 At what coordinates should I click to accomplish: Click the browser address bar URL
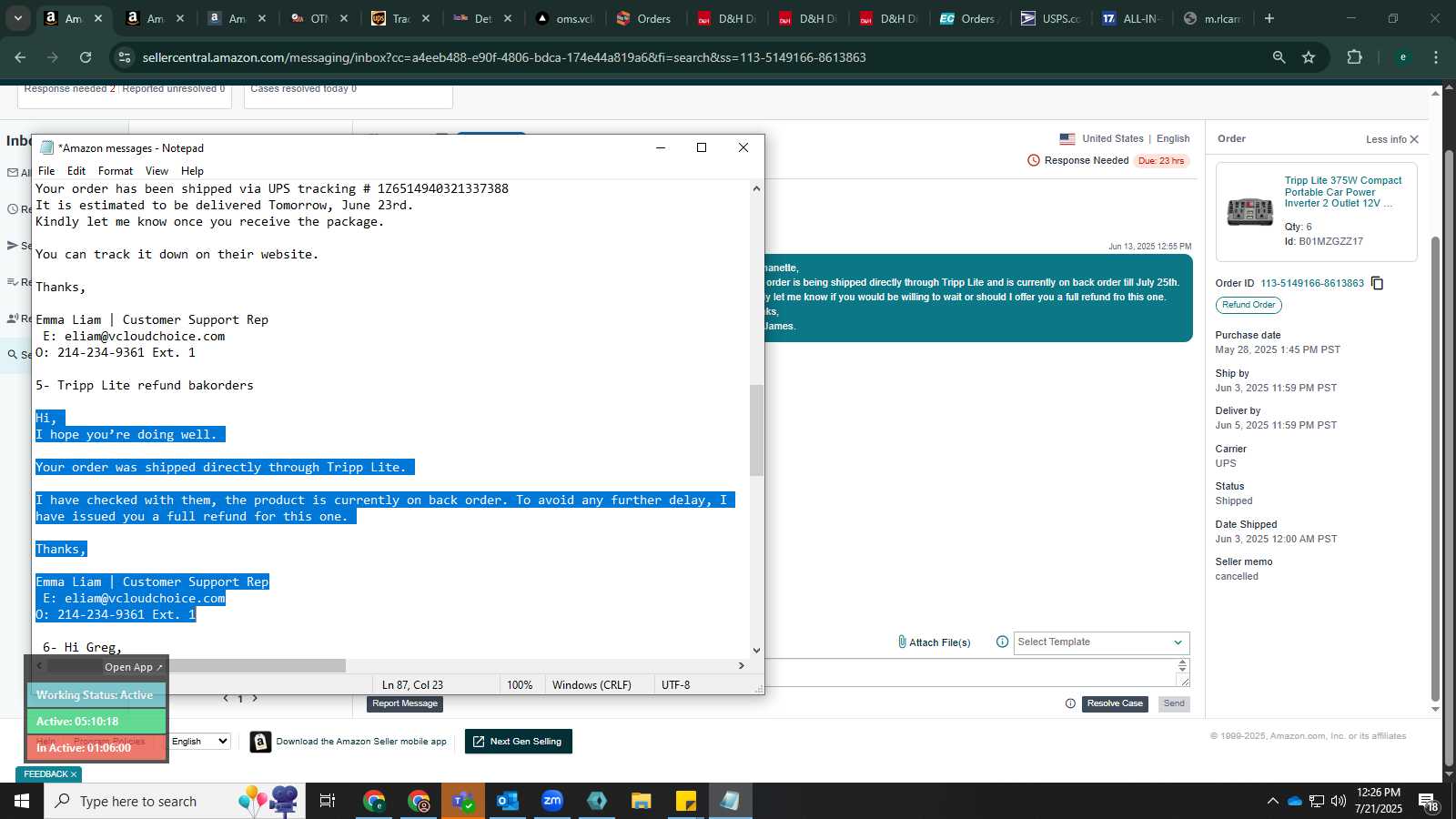point(504,57)
